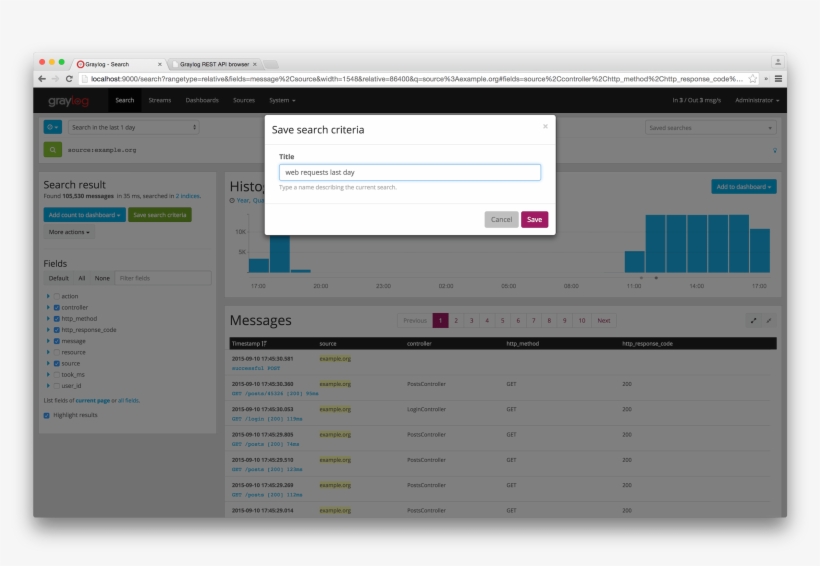
Task: Enable the action field checkbox
Action: (x=56, y=296)
